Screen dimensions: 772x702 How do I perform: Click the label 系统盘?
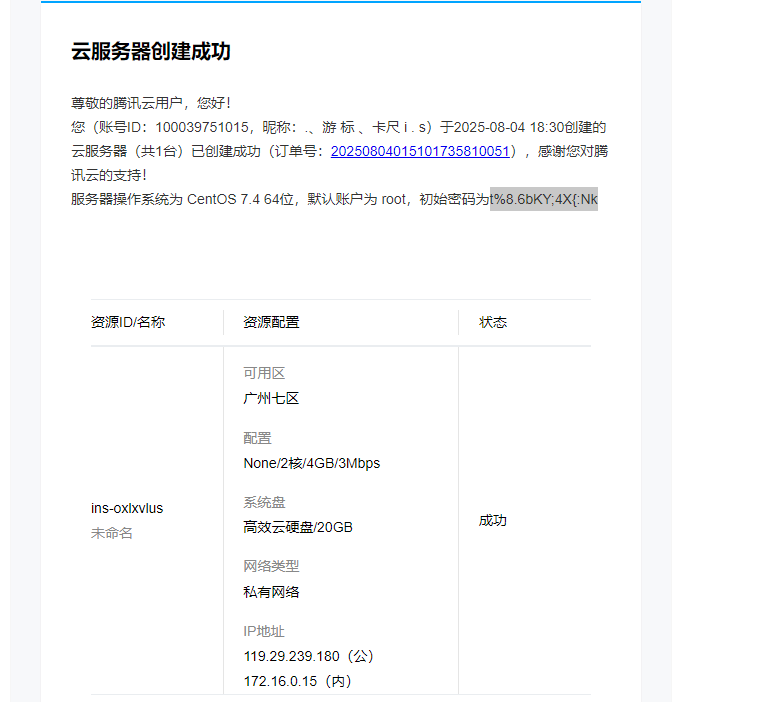[264, 503]
